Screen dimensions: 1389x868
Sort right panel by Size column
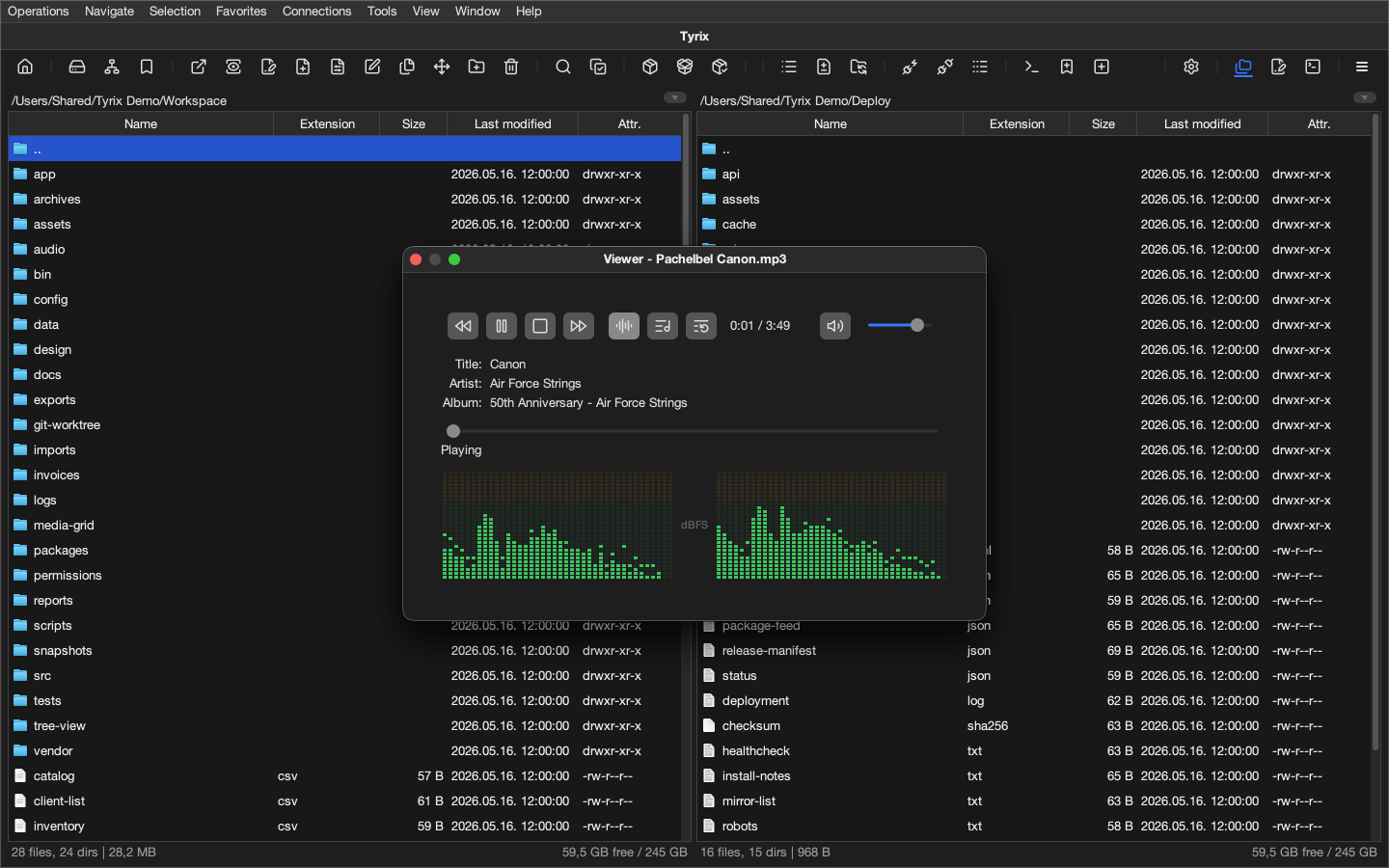click(1103, 123)
